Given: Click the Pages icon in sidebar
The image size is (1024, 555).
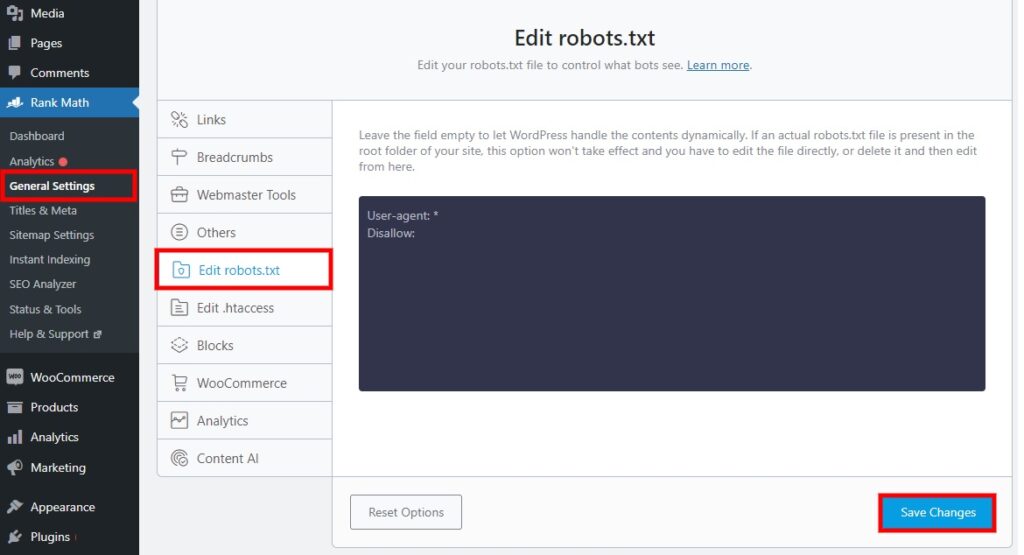Looking at the screenshot, I should [14, 43].
